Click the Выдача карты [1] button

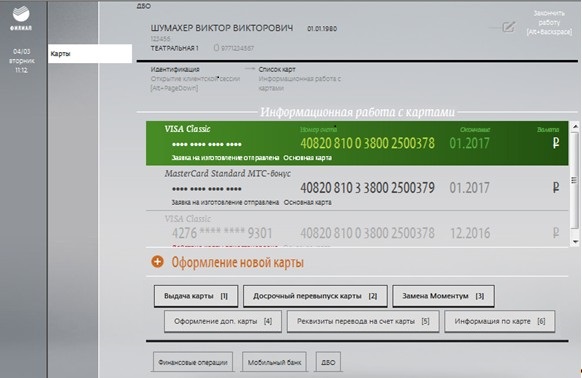pos(196,296)
